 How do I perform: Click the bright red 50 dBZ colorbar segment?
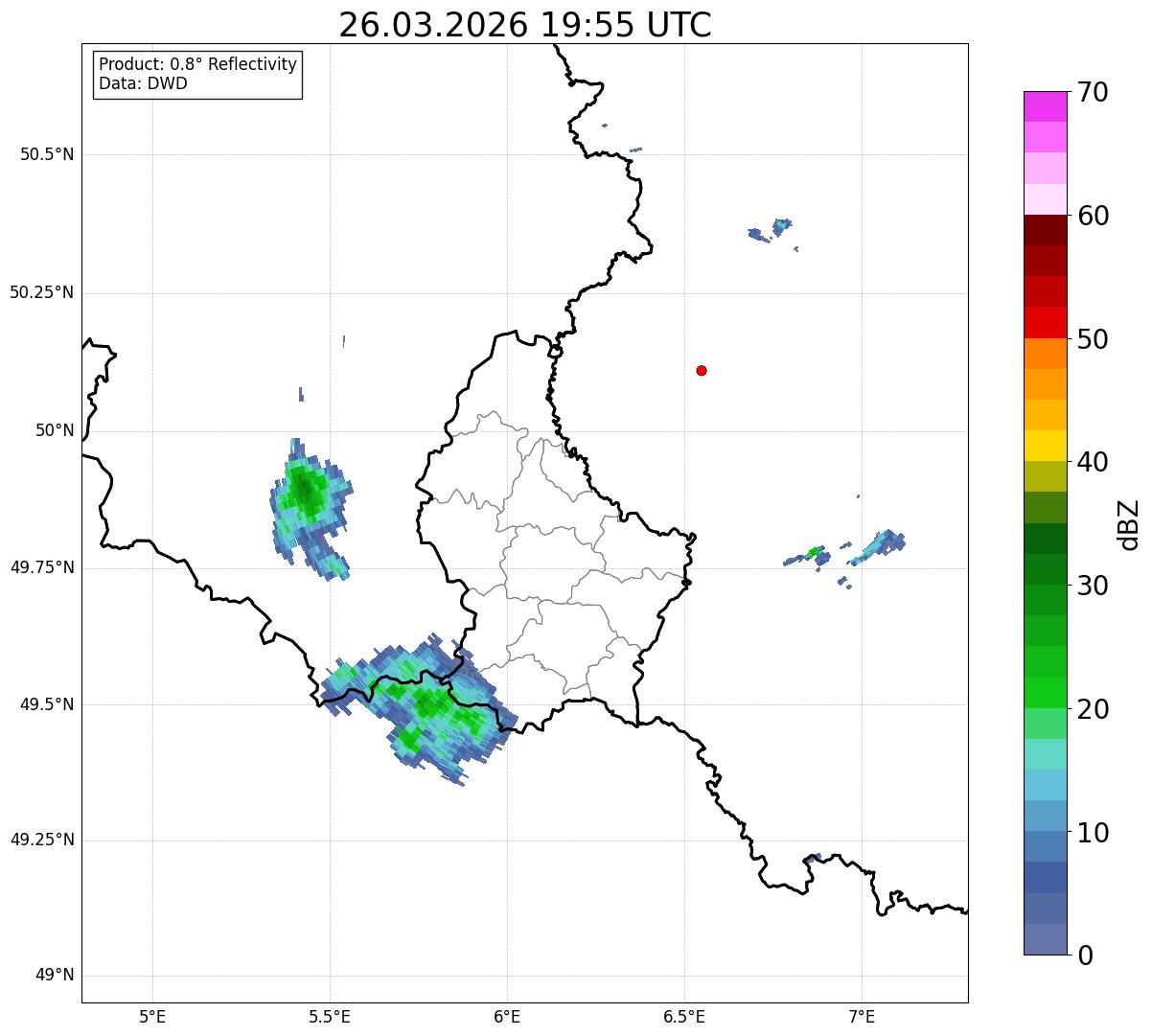coord(1045,322)
